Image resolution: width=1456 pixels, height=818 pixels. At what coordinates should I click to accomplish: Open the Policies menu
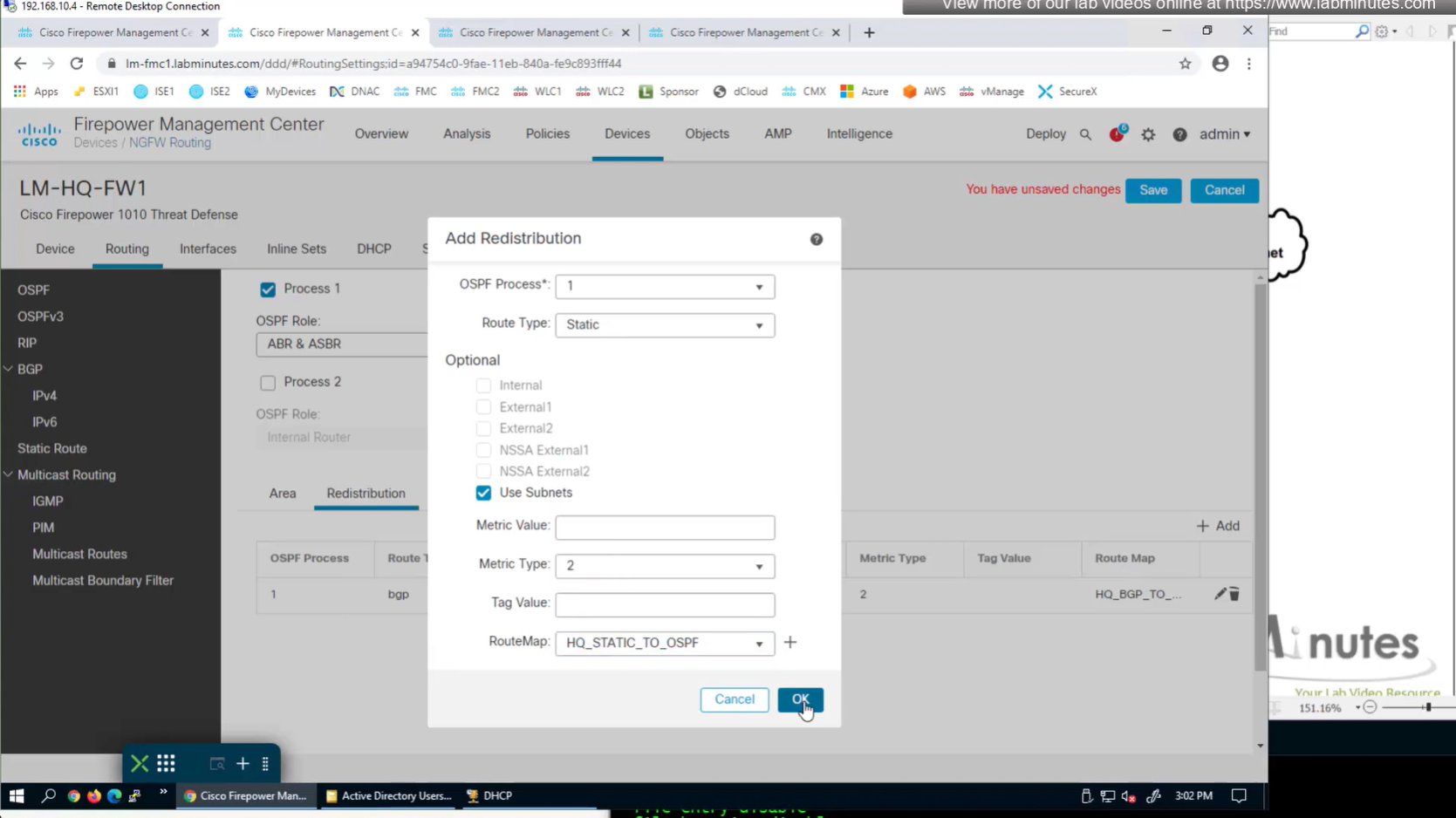[547, 133]
